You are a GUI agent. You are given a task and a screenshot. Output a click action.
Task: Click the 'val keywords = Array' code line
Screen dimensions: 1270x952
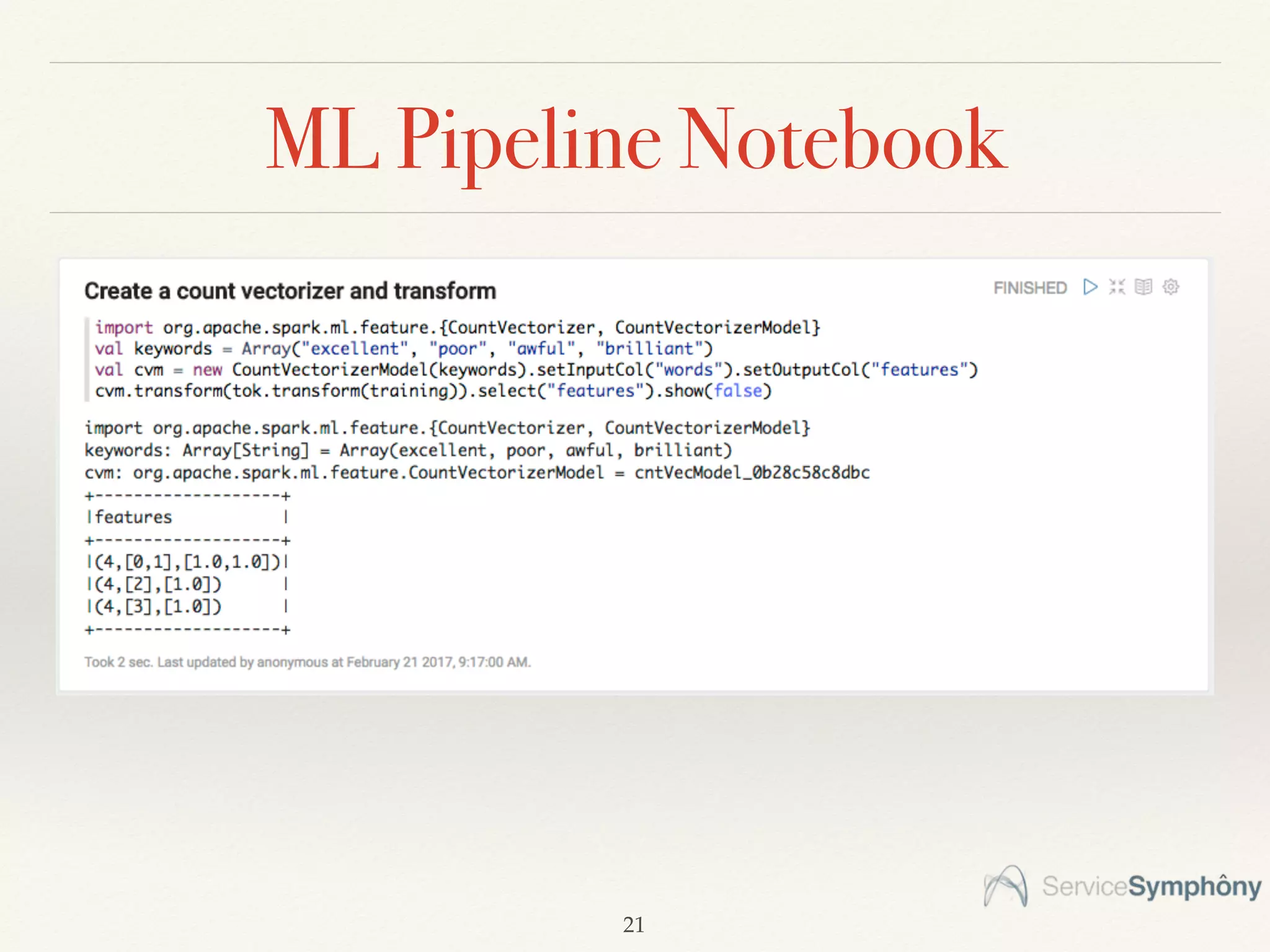click(403, 349)
